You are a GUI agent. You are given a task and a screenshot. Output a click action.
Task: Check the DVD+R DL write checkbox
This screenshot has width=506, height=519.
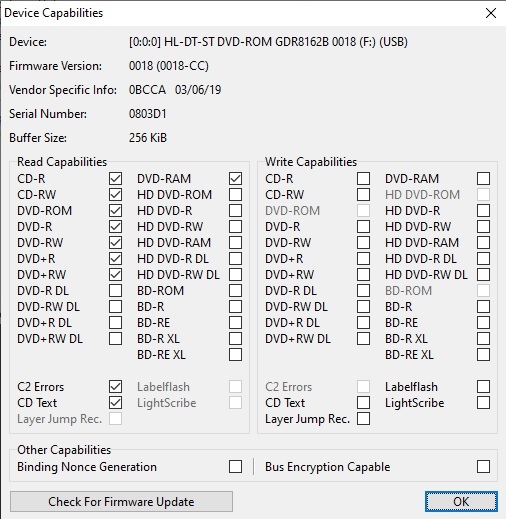coord(363,322)
